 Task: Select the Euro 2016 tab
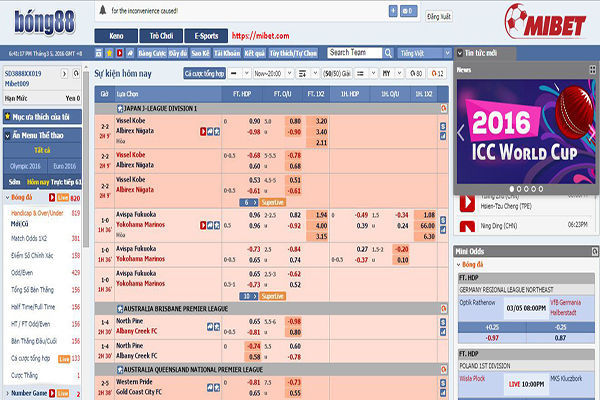click(x=64, y=166)
